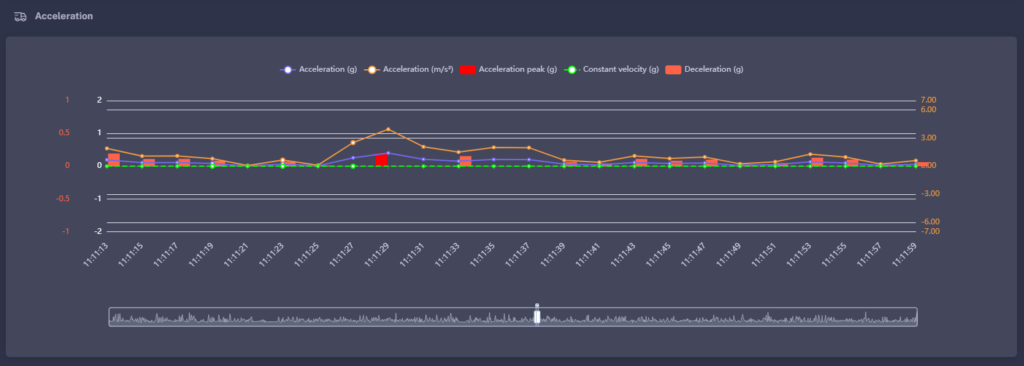The image size is (1024, 366).
Task: Click the right axis value -7.00
Action: pos(930,231)
